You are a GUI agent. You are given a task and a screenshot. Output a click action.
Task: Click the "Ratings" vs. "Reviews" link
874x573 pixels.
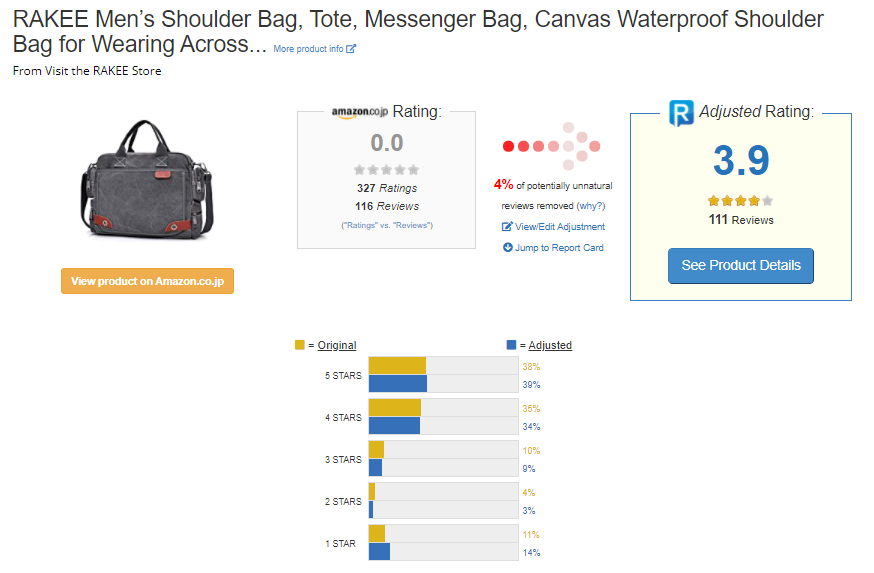(x=387, y=225)
